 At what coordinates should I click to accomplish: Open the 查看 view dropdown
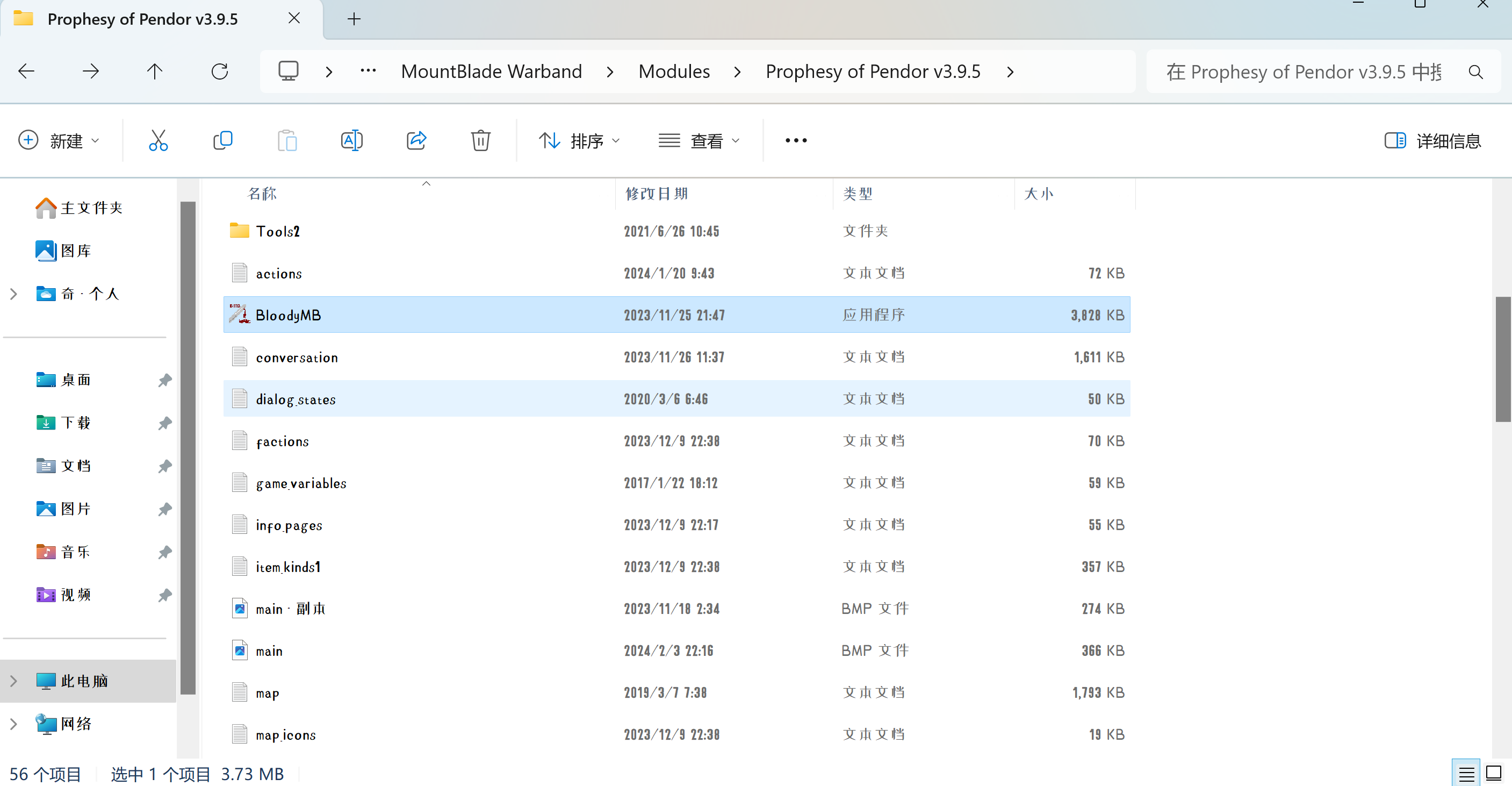click(x=699, y=140)
